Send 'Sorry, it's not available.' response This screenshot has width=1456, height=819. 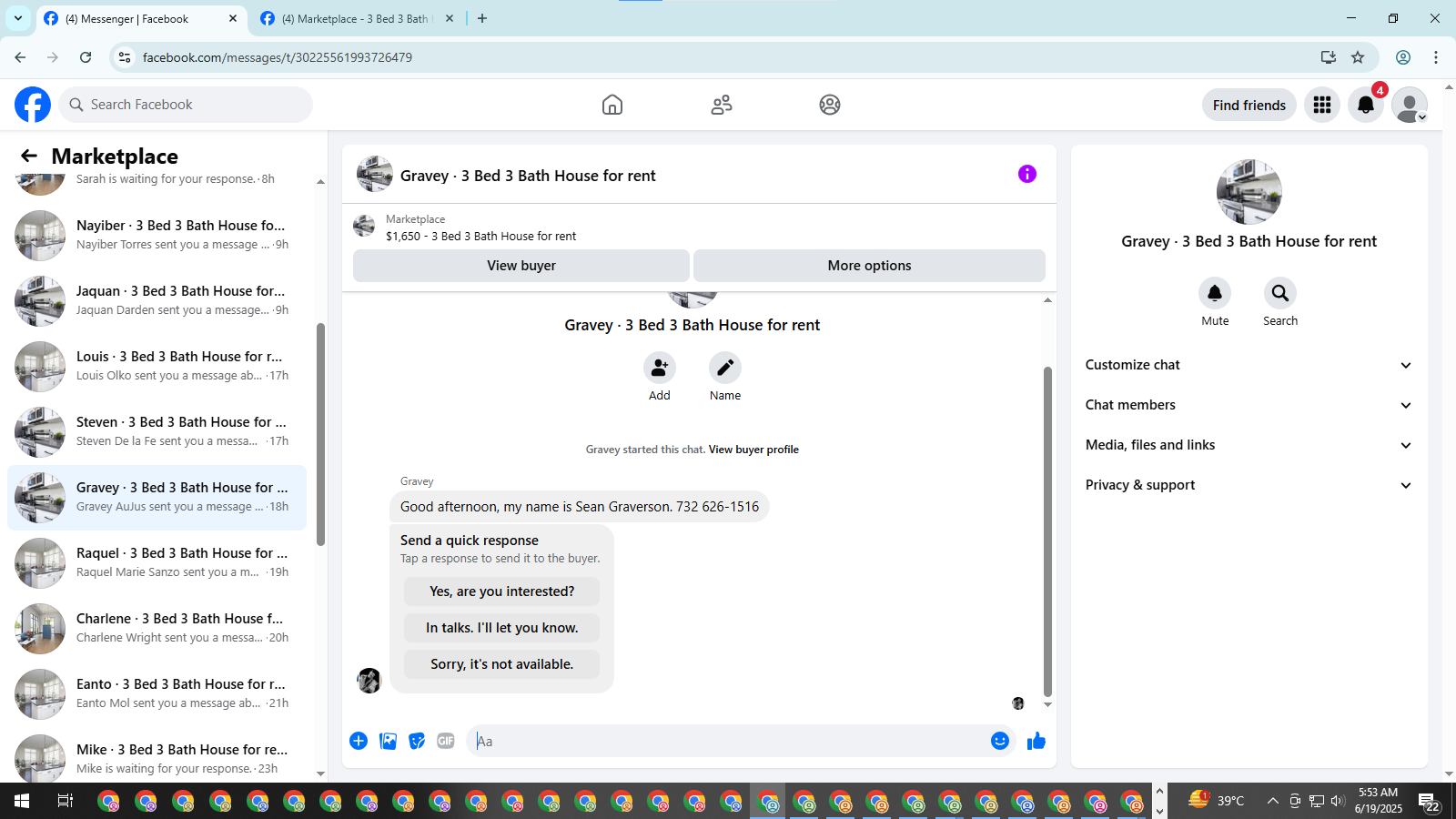point(501,664)
